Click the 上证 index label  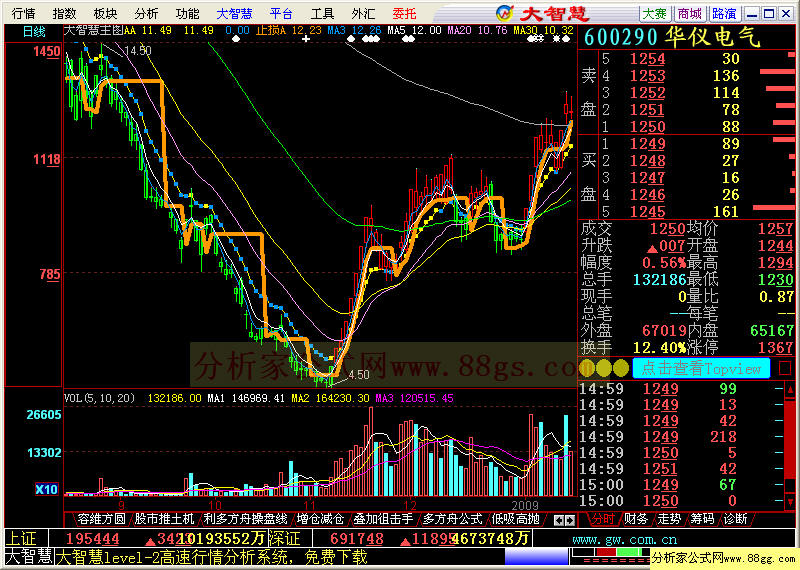pos(22,538)
